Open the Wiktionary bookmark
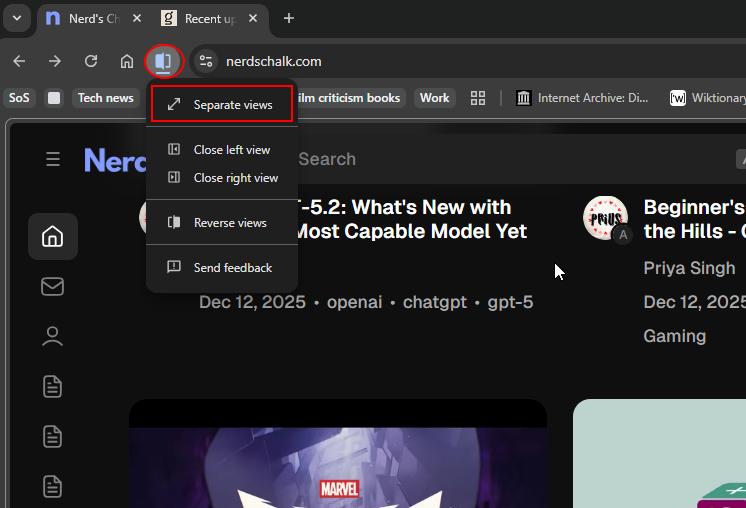Screen dimensions: 746x508 pyautogui.click(x=707, y=98)
